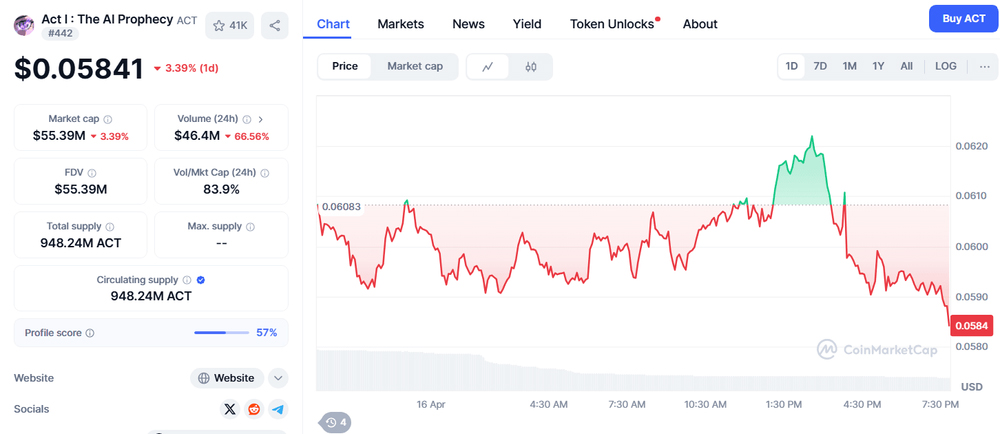Click the Market cap info icon
The image size is (1000, 434).
[108, 119]
